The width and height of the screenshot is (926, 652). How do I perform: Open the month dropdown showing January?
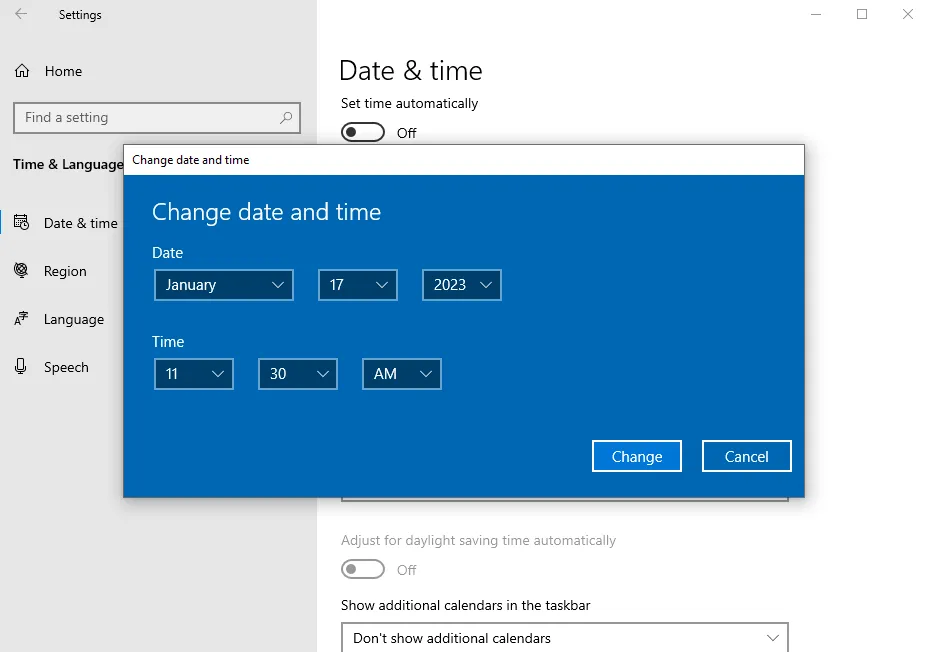click(x=223, y=285)
